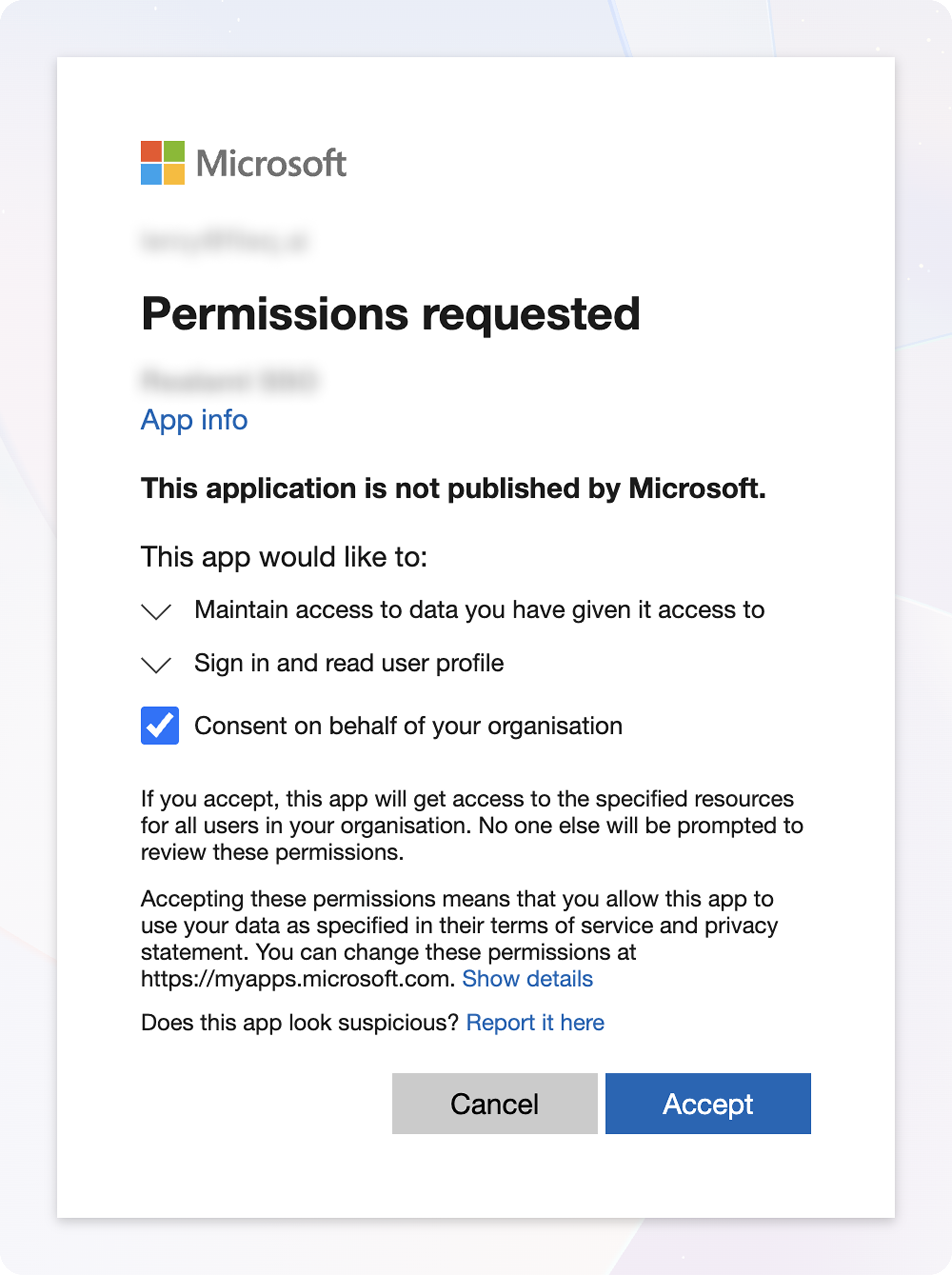The width and height of the screenshot is (952, 1275).
Task: Click 'Sign in and read user profile' text
Action: [x=349, y=663]
